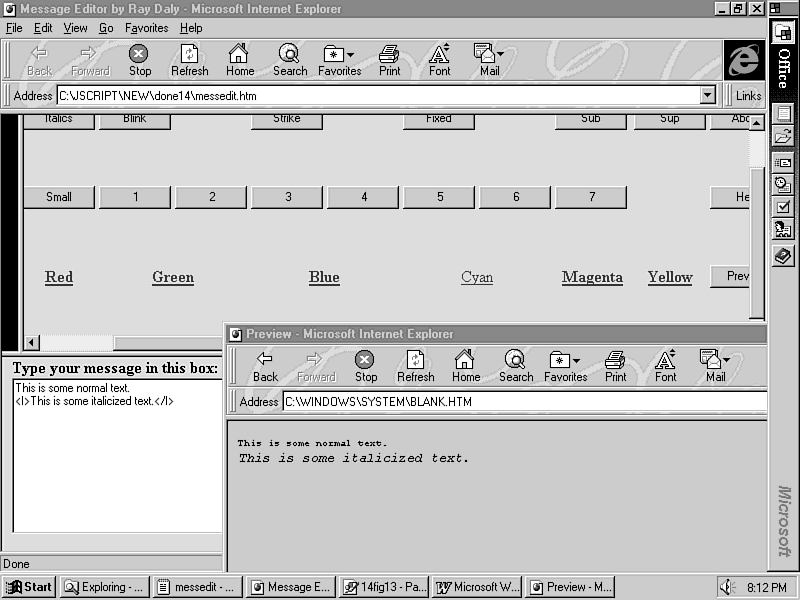This screenshot has width=800, height=600.
Task: Click the Preview window address field
Action: [525, 402]
